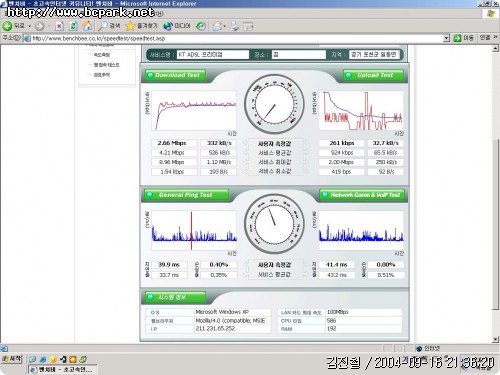Viewport: 500px width, 375px height.
Task: Open the Search magnifier in the toolbar
Action: coord(110,26)
